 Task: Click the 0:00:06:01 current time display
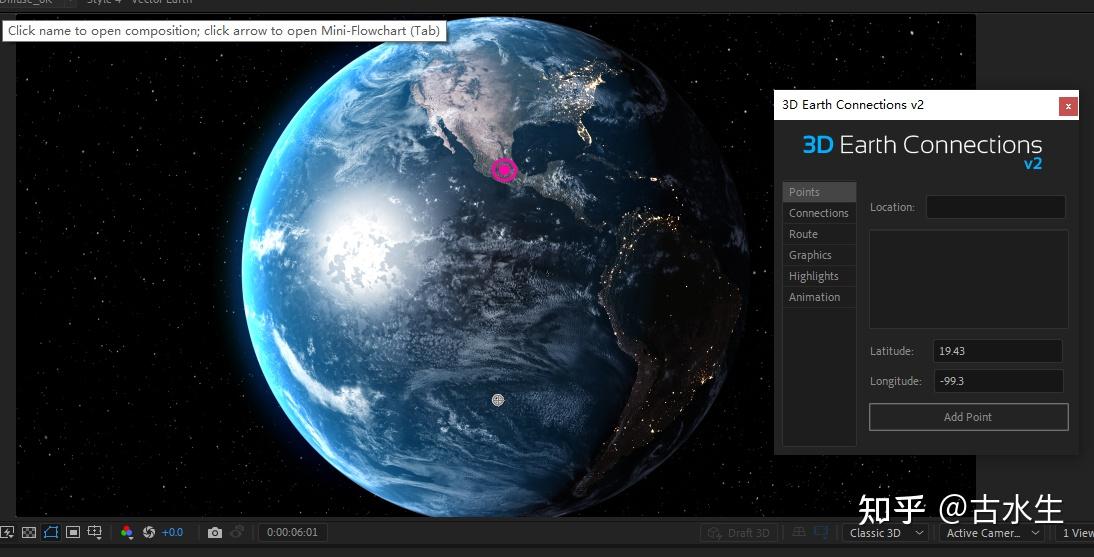pyautogui.click(x=292, y=533)
